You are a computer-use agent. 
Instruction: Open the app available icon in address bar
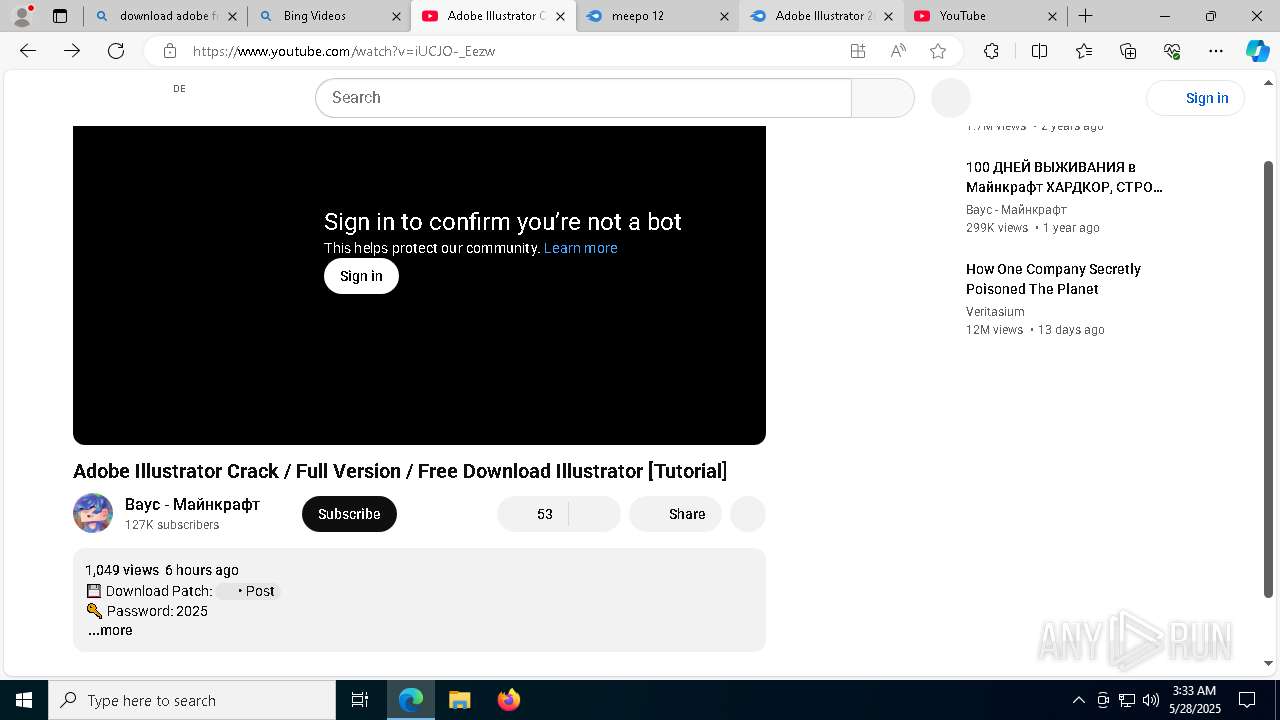pyautogui.click(x=858, y=51)
